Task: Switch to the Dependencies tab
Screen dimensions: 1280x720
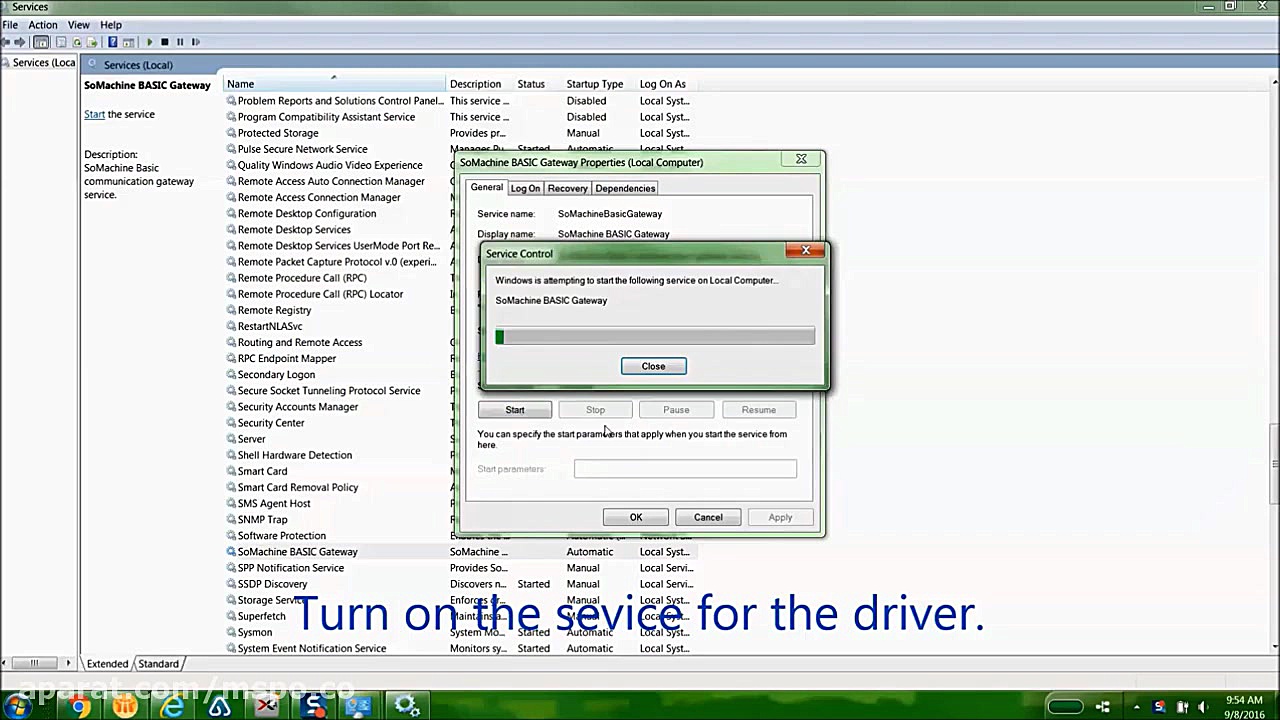Action: coord(625,188)
